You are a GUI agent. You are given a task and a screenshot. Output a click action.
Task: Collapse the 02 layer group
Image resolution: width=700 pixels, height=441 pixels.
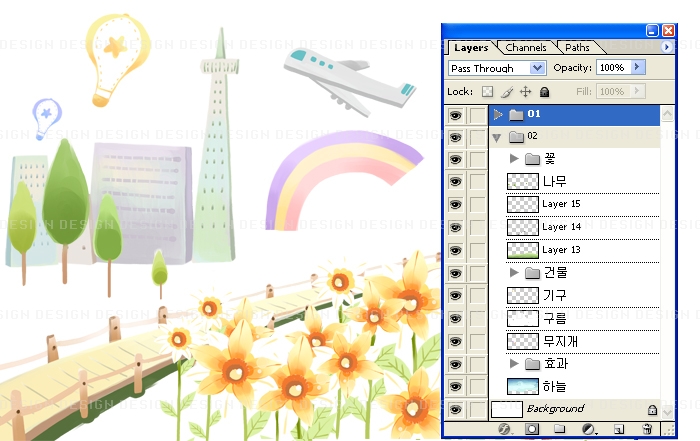tap(497, 137)
